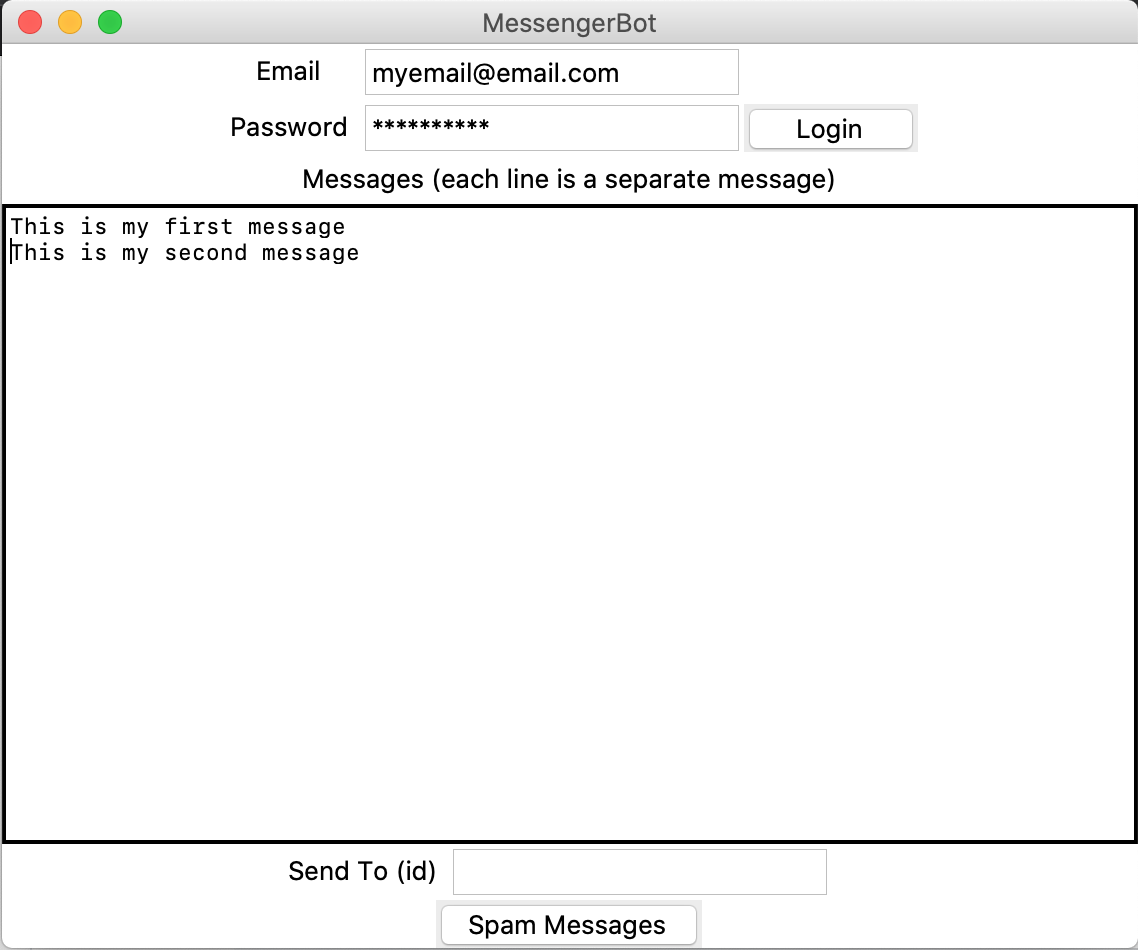The width and height of the screenshot is (1138, 950).
Task: Focus the Email input field
Action: point(552,73)
